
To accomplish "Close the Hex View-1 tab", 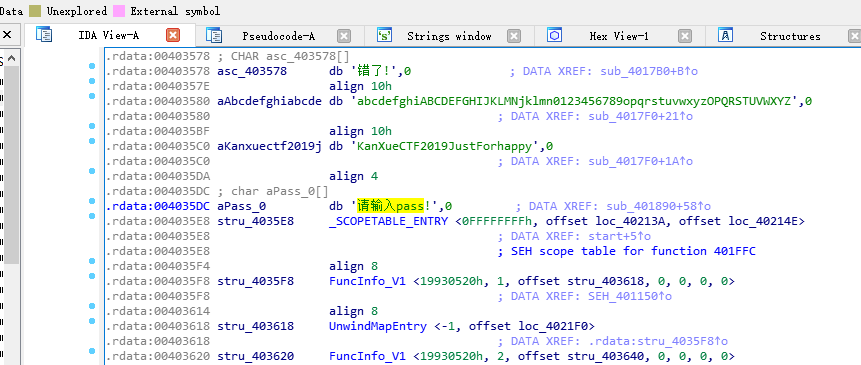I will coord(685,36).
